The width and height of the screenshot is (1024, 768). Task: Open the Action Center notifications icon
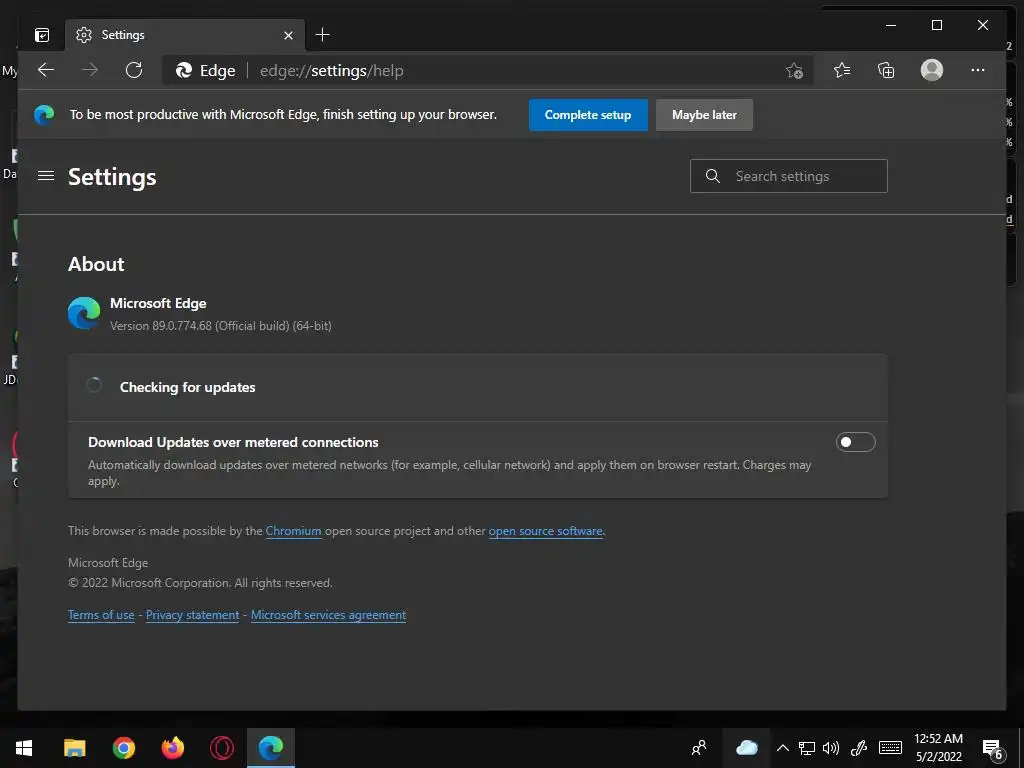(993, 749)
